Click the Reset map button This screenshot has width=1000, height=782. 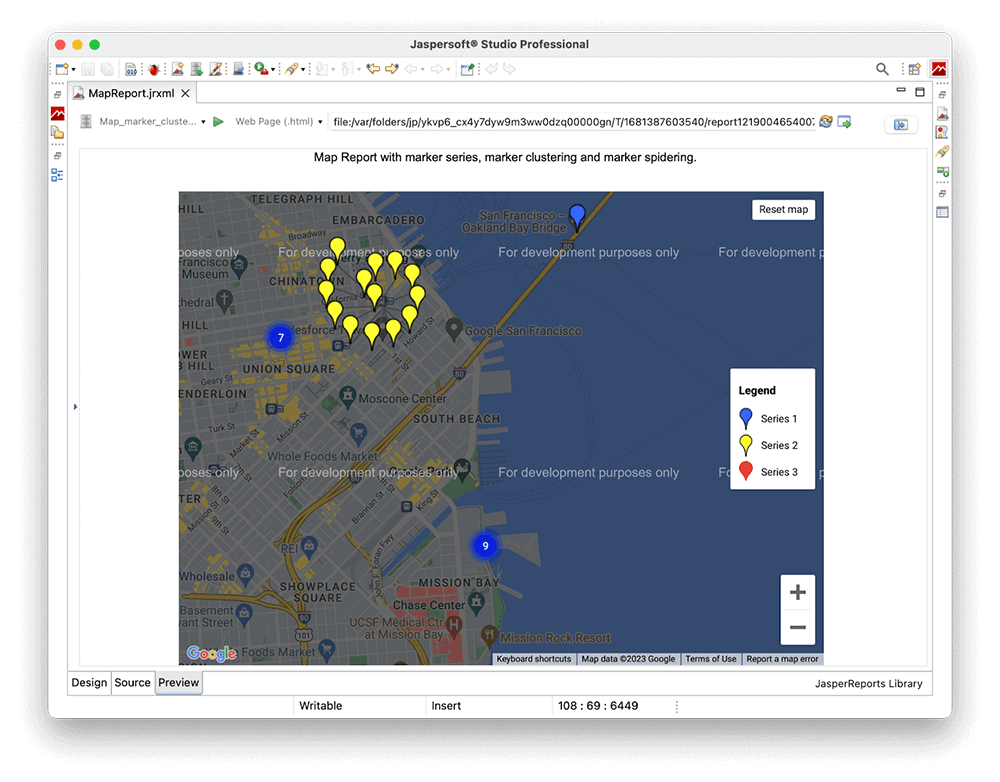click(783, 209)
